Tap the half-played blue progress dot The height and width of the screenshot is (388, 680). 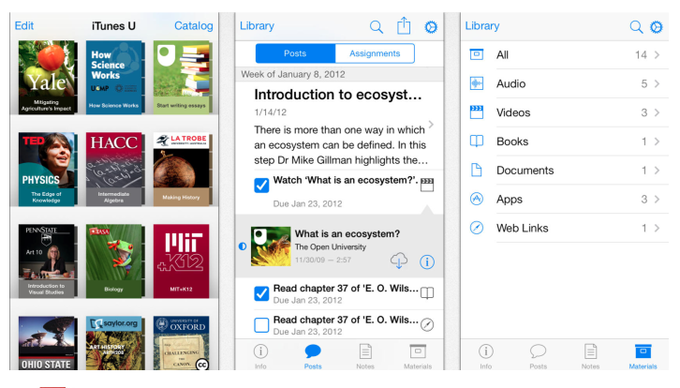(x=242, y=246)
